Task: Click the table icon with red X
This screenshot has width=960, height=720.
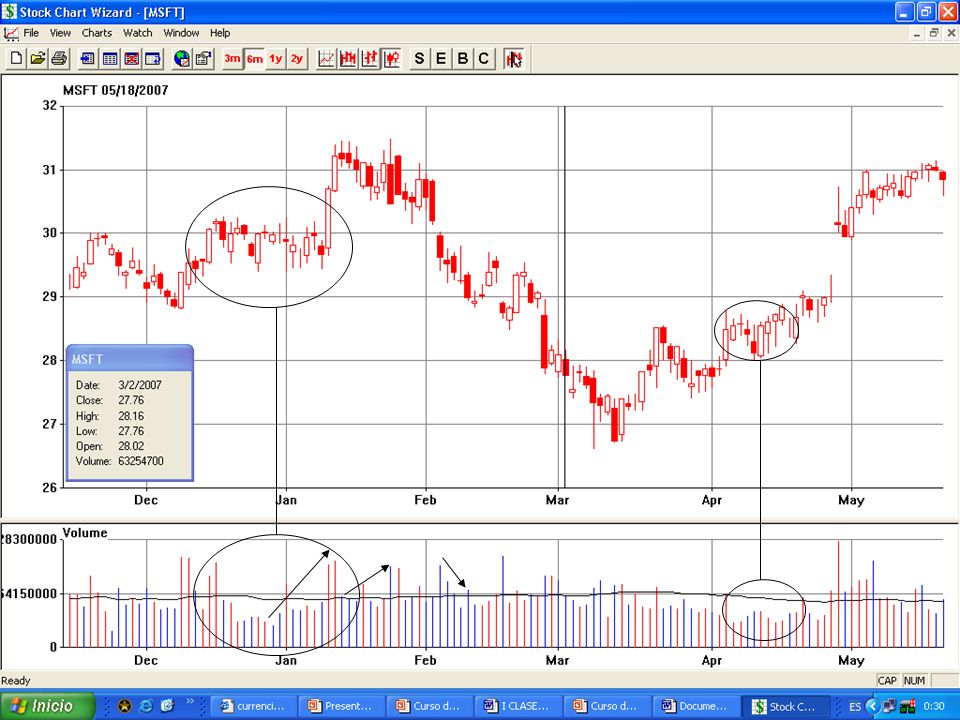Action: coord(132,59)
